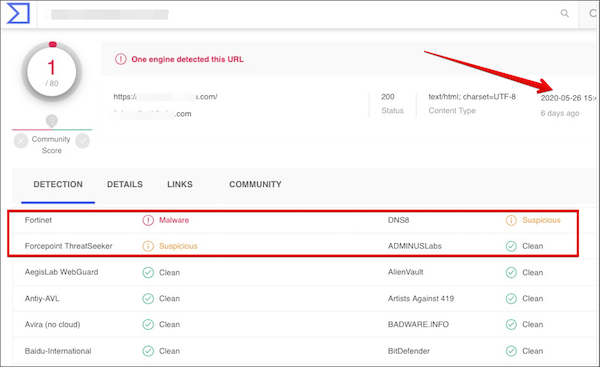Image resolution: width=600 pixels, height=367 pixels.
Task: Click the Malware alert icon beside Fortinet
Action: tap(148, 220)
